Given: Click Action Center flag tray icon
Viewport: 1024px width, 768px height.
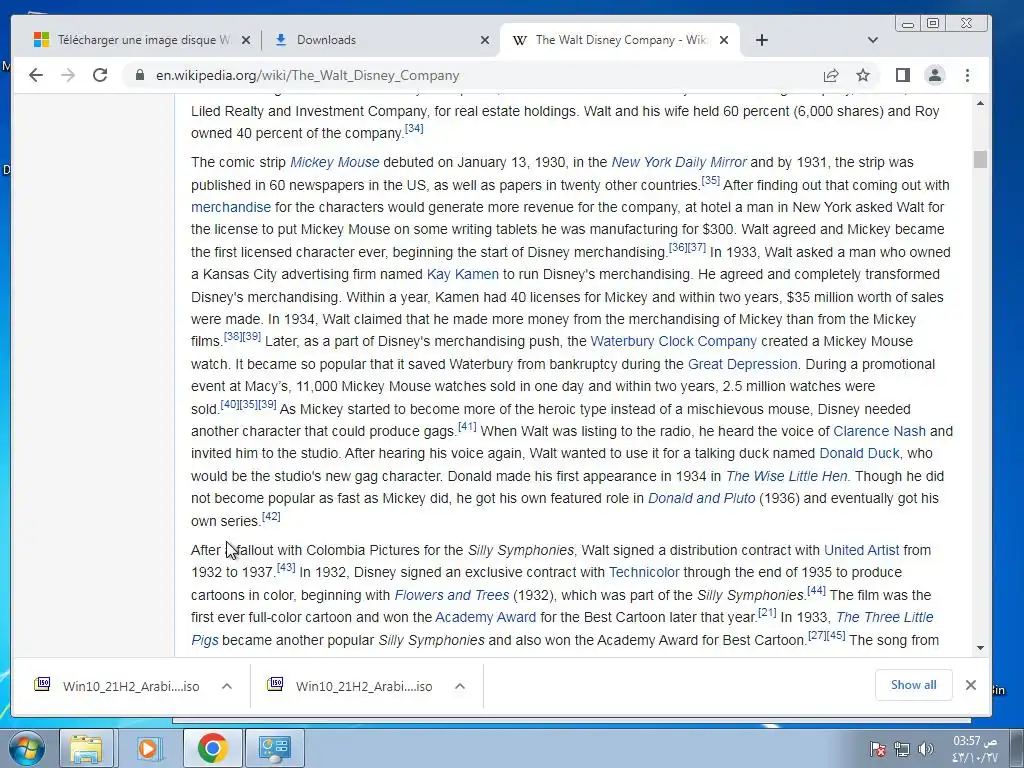Looking at the screenshot, I should tap(878, 749).
